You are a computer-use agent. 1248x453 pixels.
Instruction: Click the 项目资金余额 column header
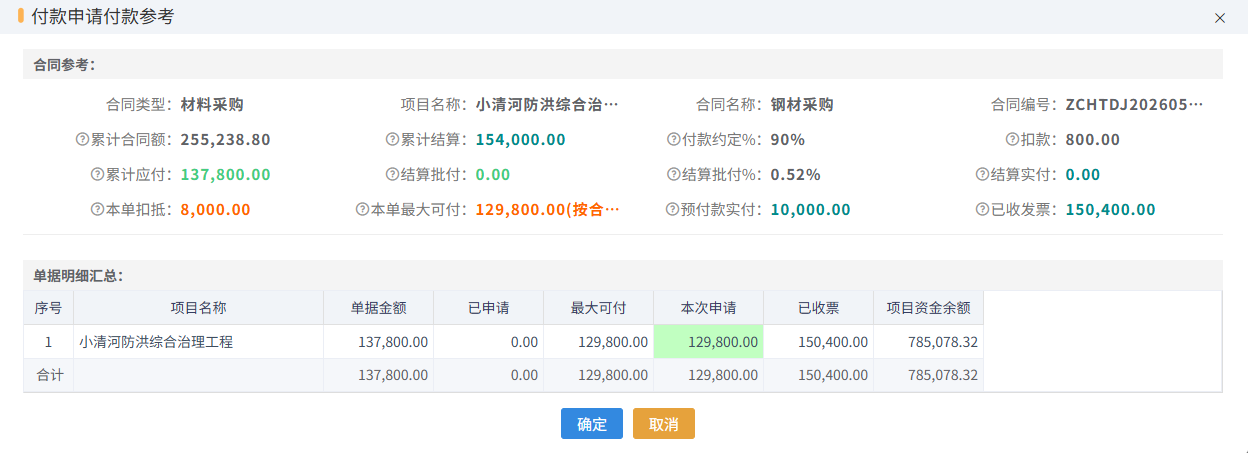(929, 308)
